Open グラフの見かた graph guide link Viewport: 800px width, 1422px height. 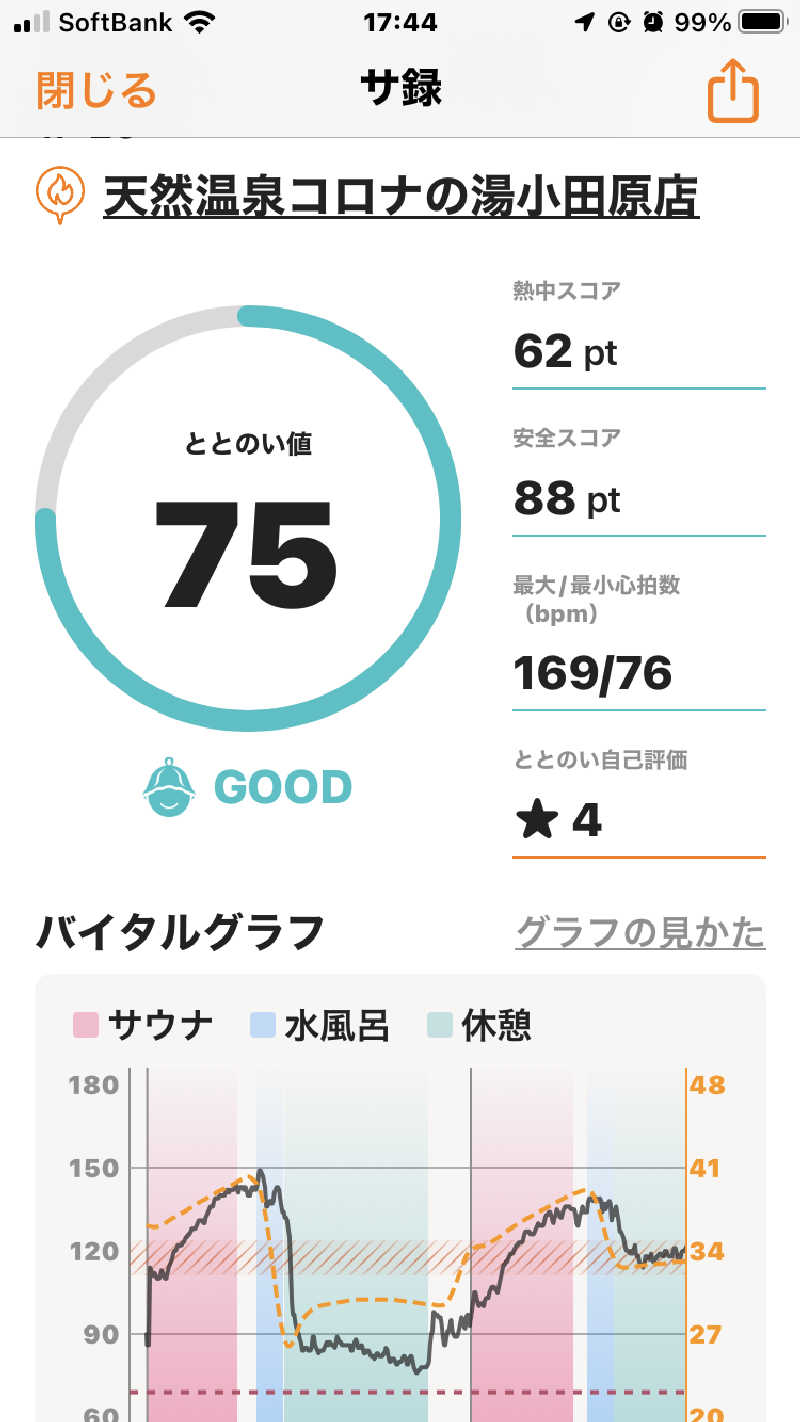tap(640, 932)
